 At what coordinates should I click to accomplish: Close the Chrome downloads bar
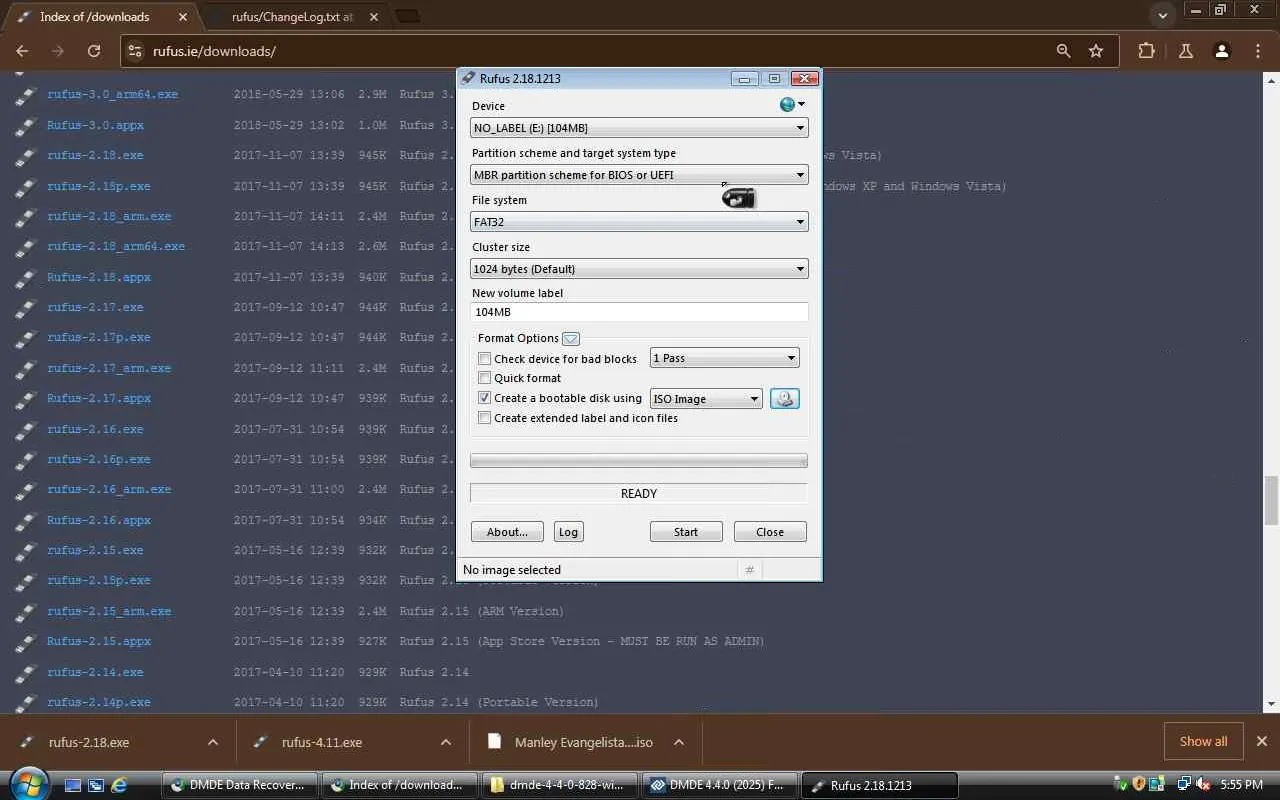pyautogui.click(x=1261, y=741)
